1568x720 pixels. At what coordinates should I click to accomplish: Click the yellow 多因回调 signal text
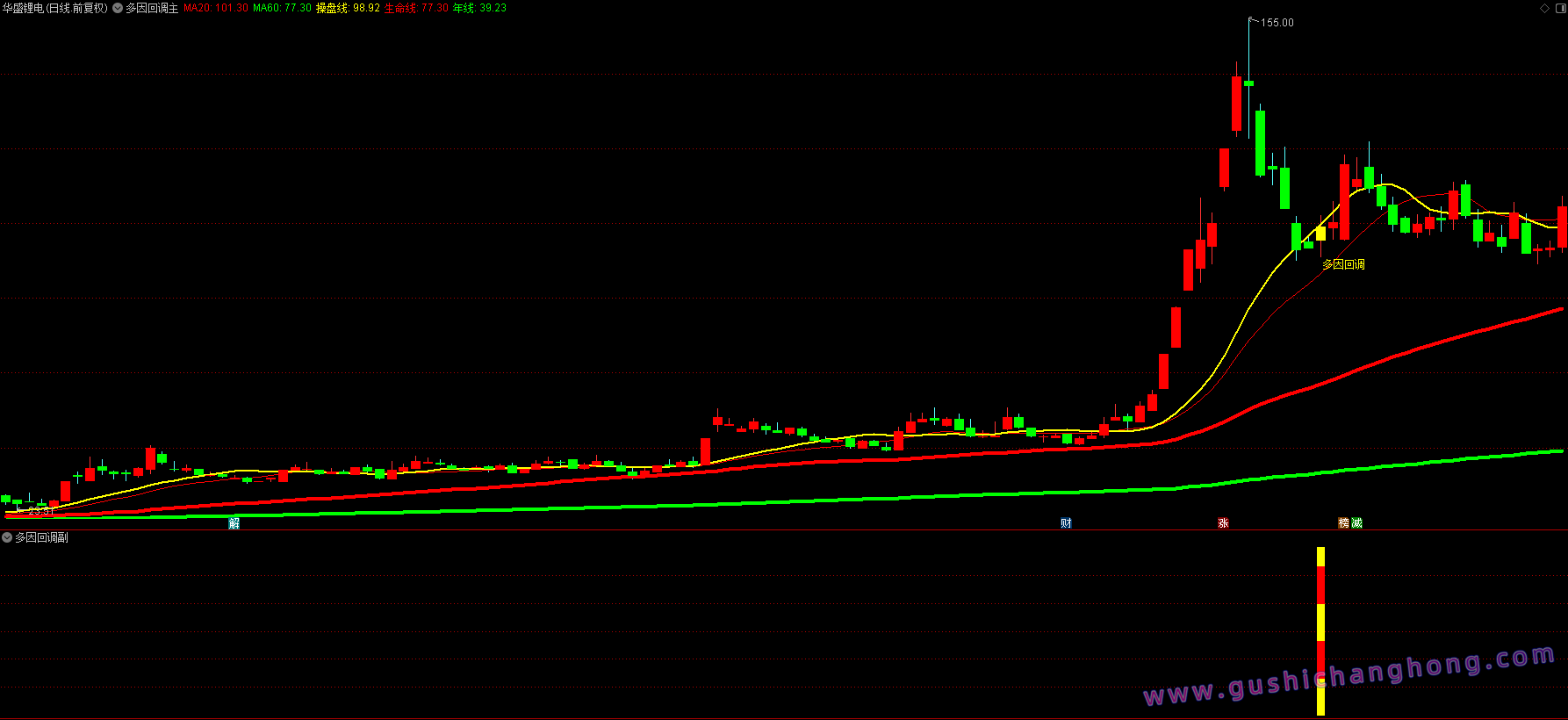(1343, 264)
